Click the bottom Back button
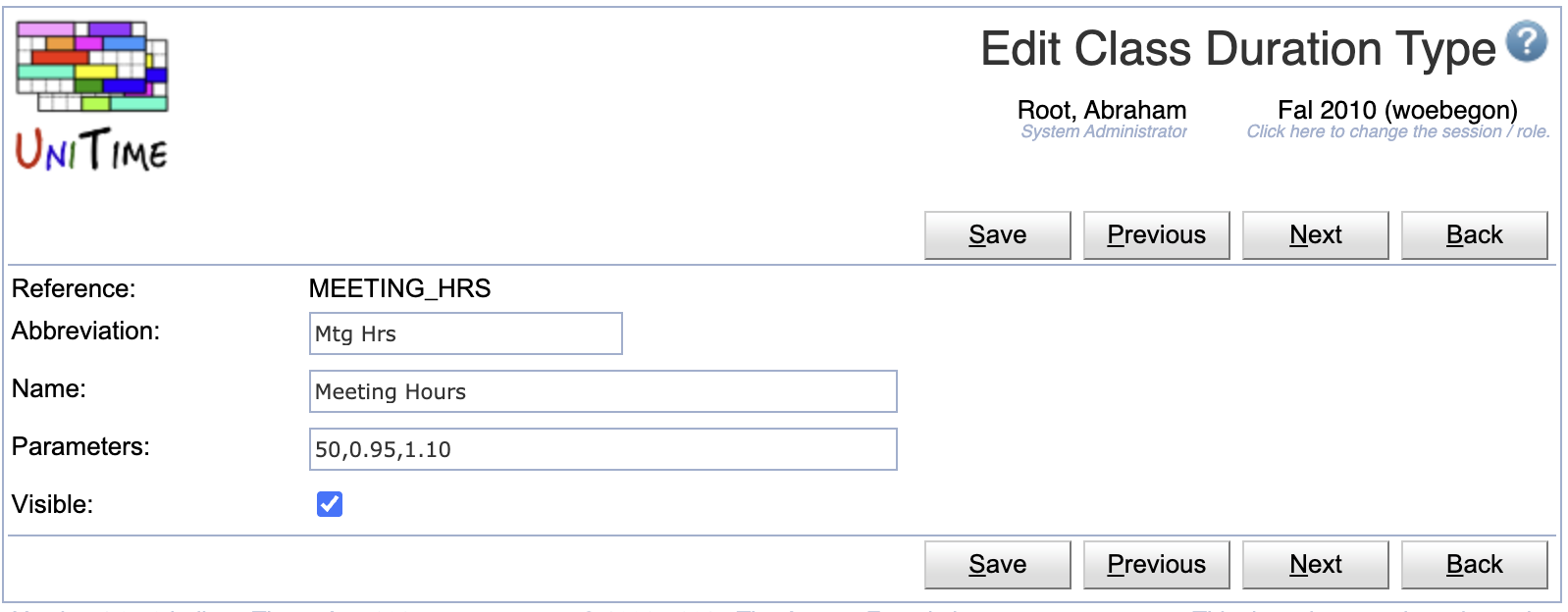 (1475, 565)
